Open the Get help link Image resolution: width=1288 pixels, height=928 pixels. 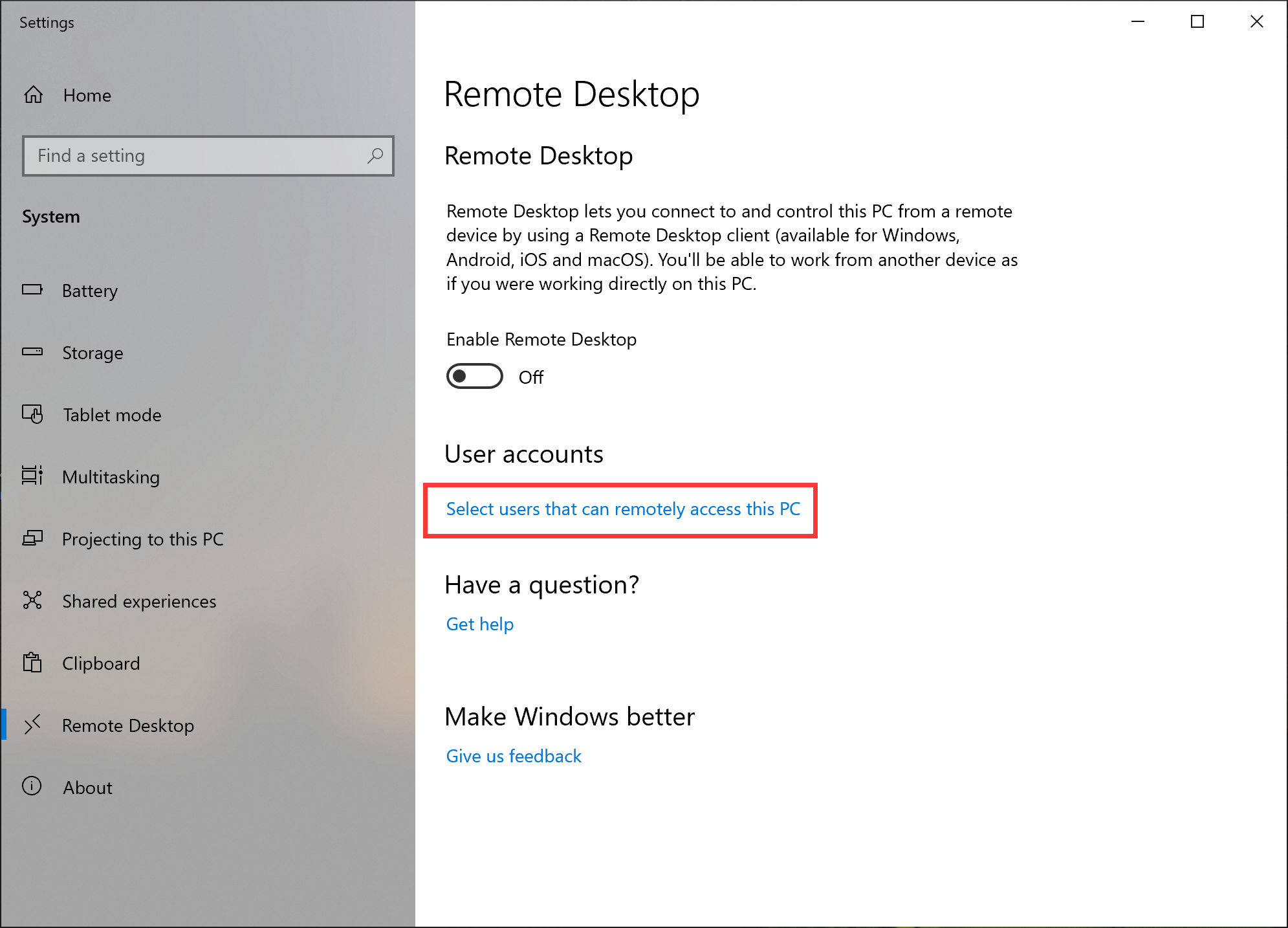pos(480,624)
